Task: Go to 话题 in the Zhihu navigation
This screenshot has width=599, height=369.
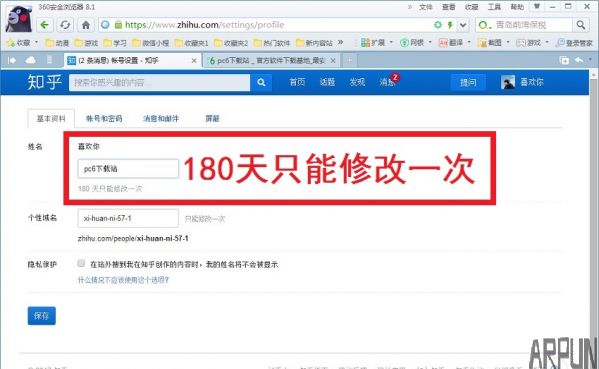Action: [x=327, y=82]
